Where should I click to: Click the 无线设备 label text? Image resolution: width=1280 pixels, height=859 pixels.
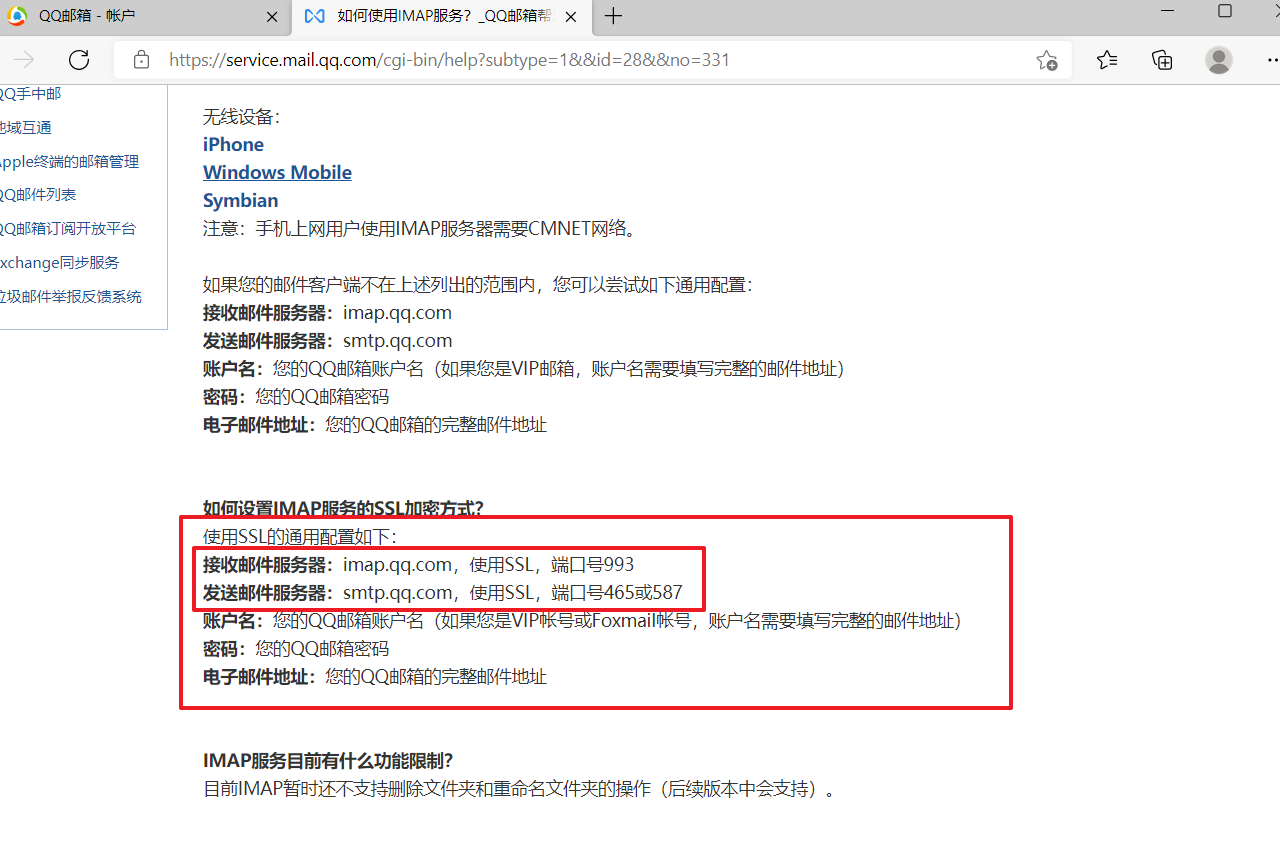(242, 117)
